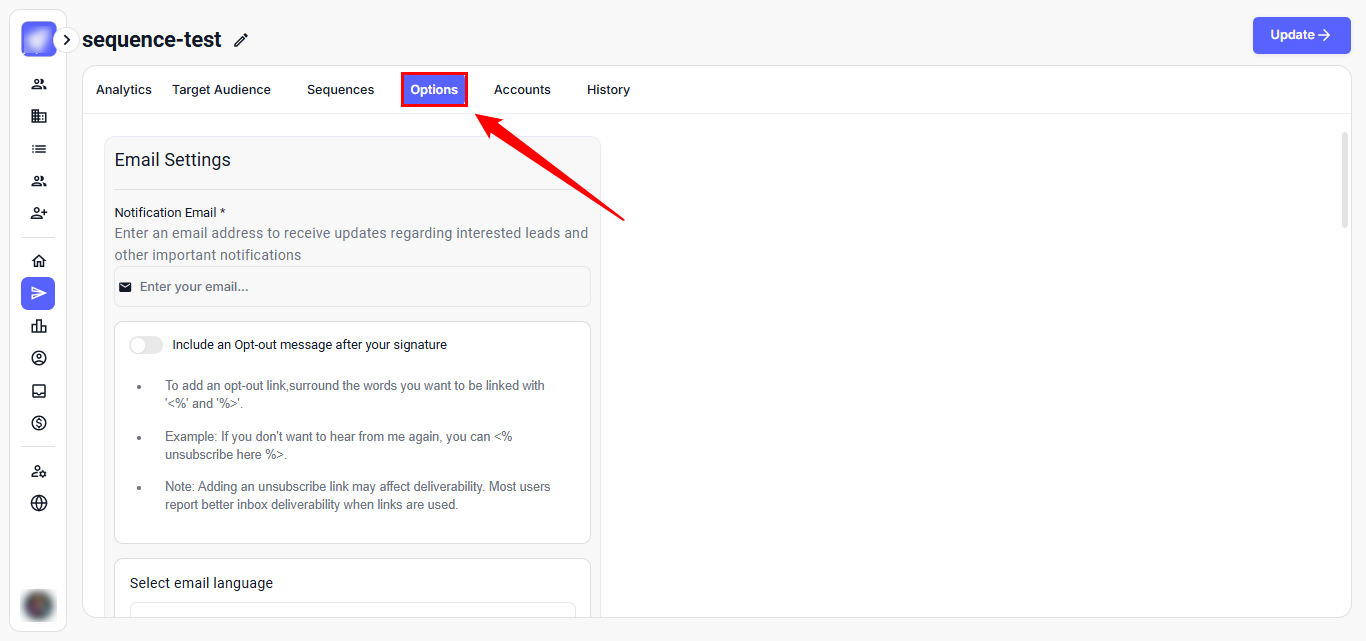Enable the Opt-out message toggle

[x=146, y=345]
